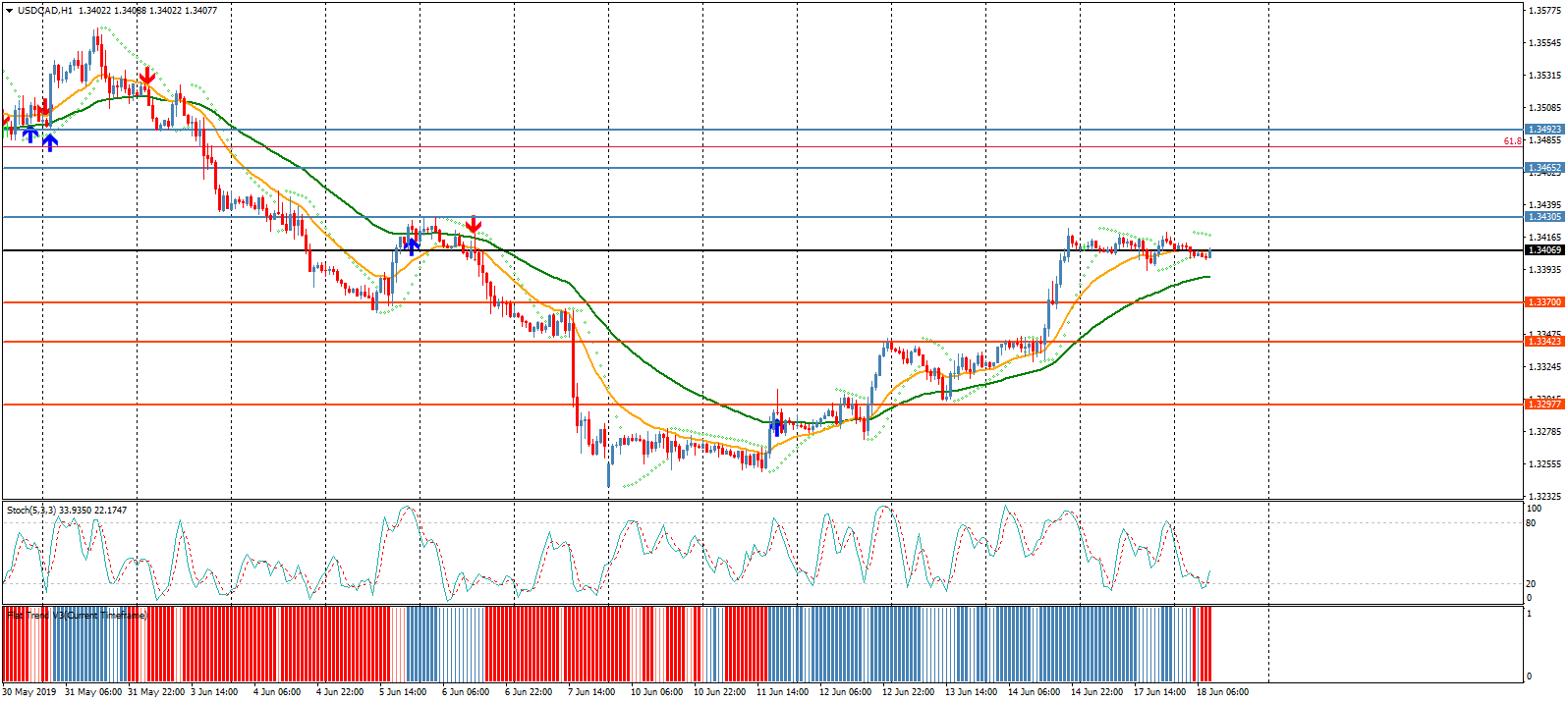1568x703 pixels.
Task: Click the 1.34069 black current price tag
Action: pos(1543,250)
